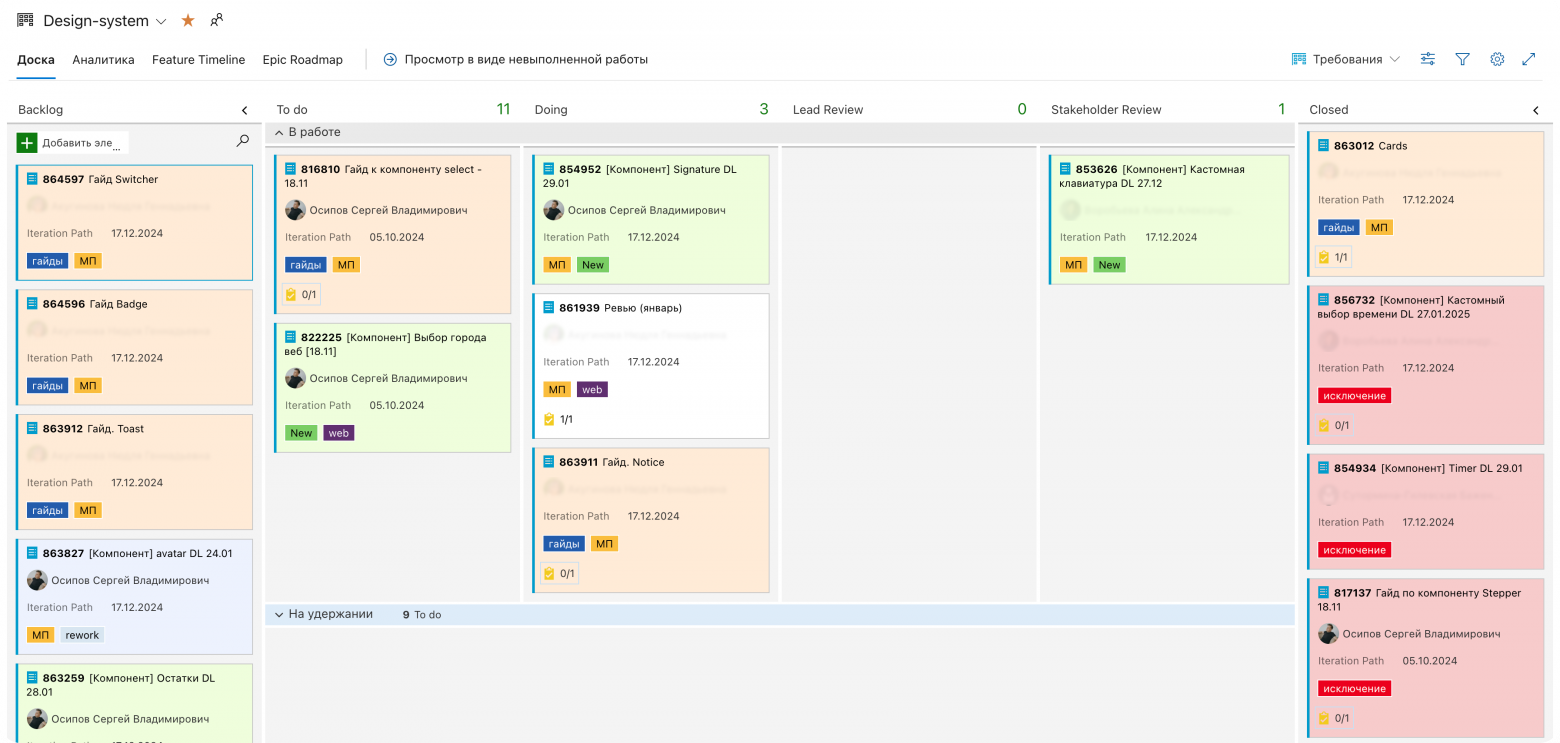Open board settings gear icon
Viewport: 1560px width, 743px height.
[1497, 60]
